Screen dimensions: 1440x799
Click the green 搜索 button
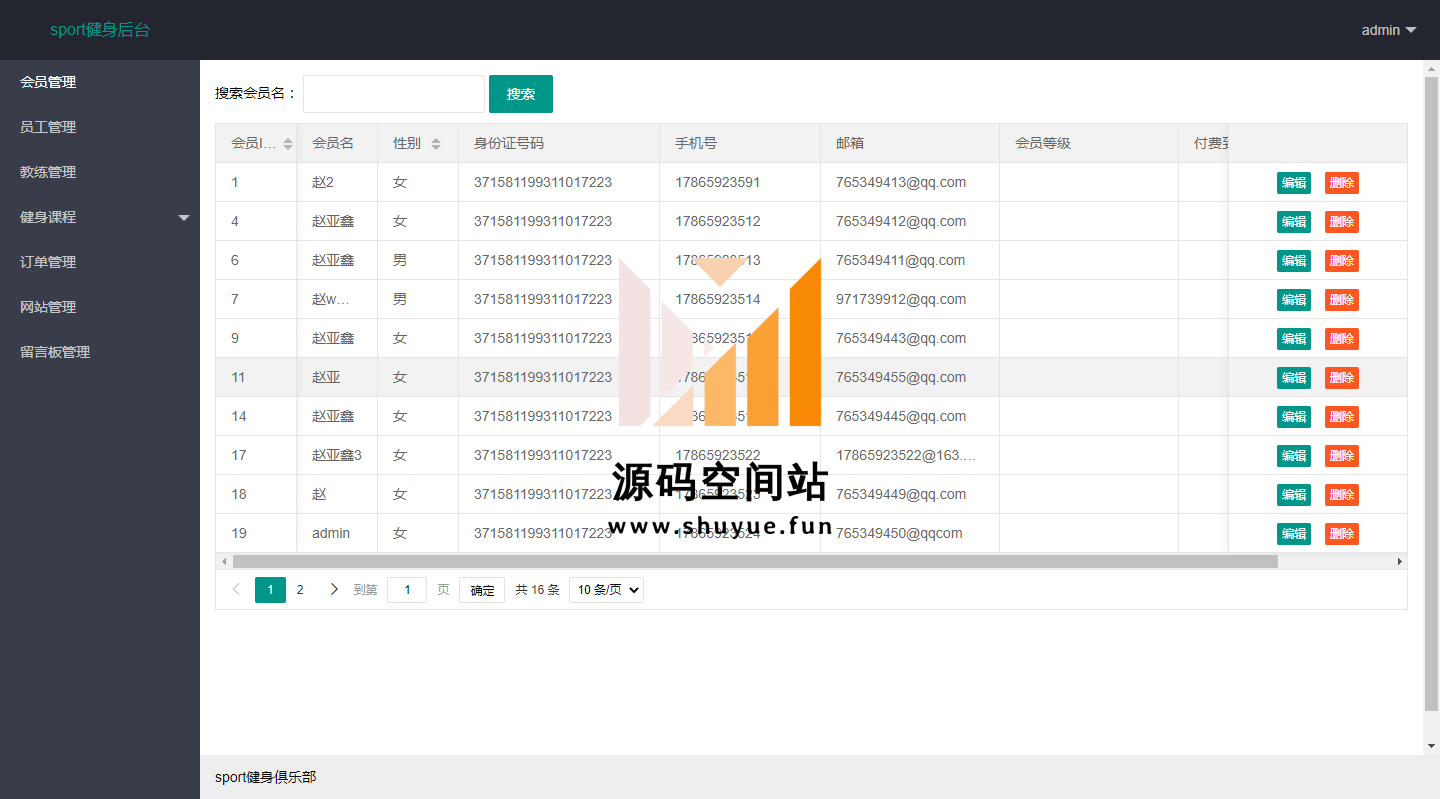pos(521,94)
